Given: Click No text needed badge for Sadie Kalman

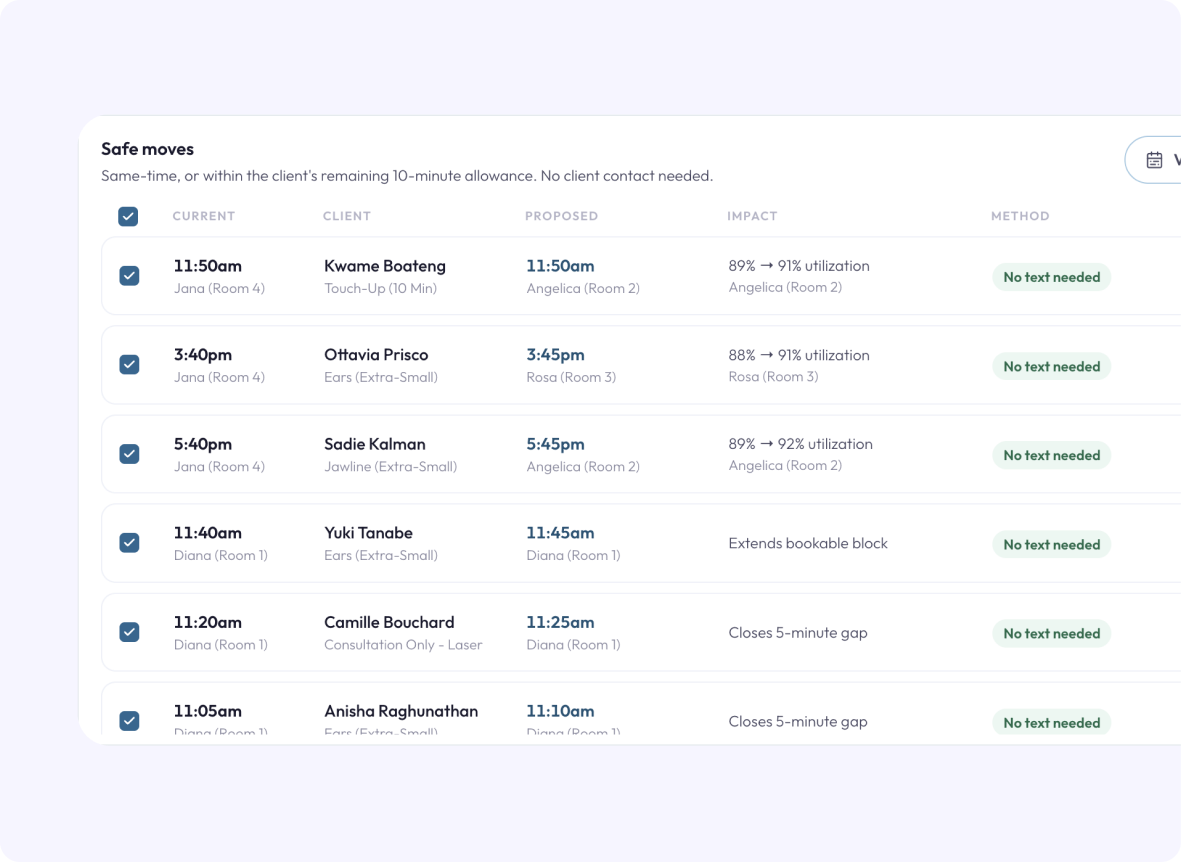Looking at the screenshot, I should (1051, 455).
